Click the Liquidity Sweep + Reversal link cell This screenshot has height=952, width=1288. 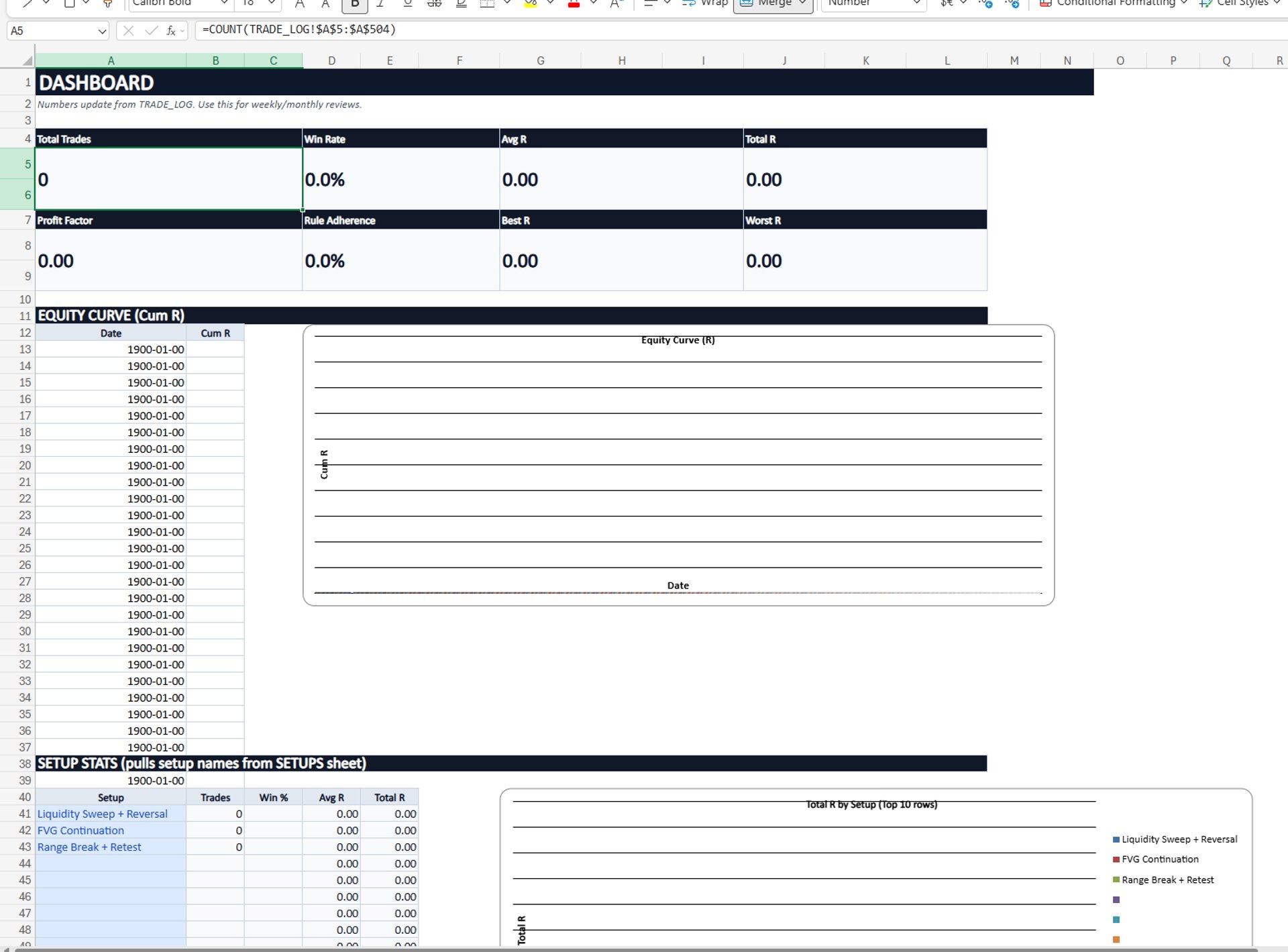click(x=102, y=814)
